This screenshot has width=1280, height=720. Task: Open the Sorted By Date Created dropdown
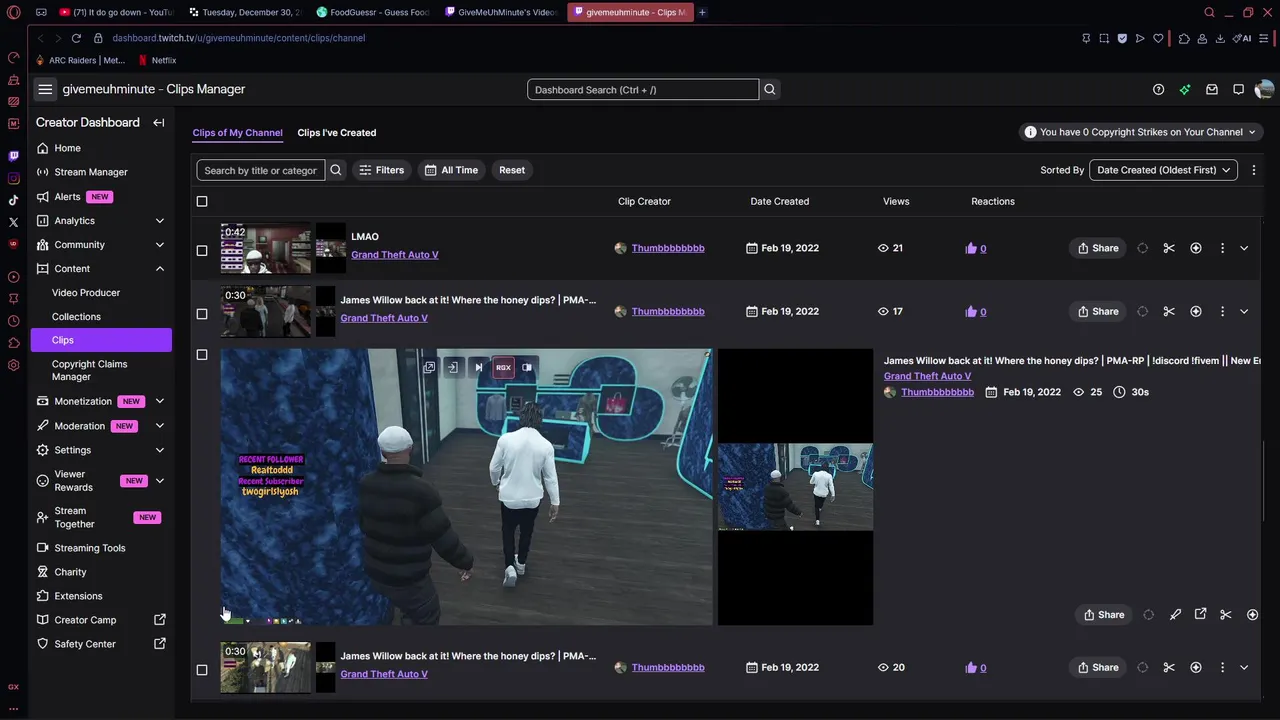1163,170
